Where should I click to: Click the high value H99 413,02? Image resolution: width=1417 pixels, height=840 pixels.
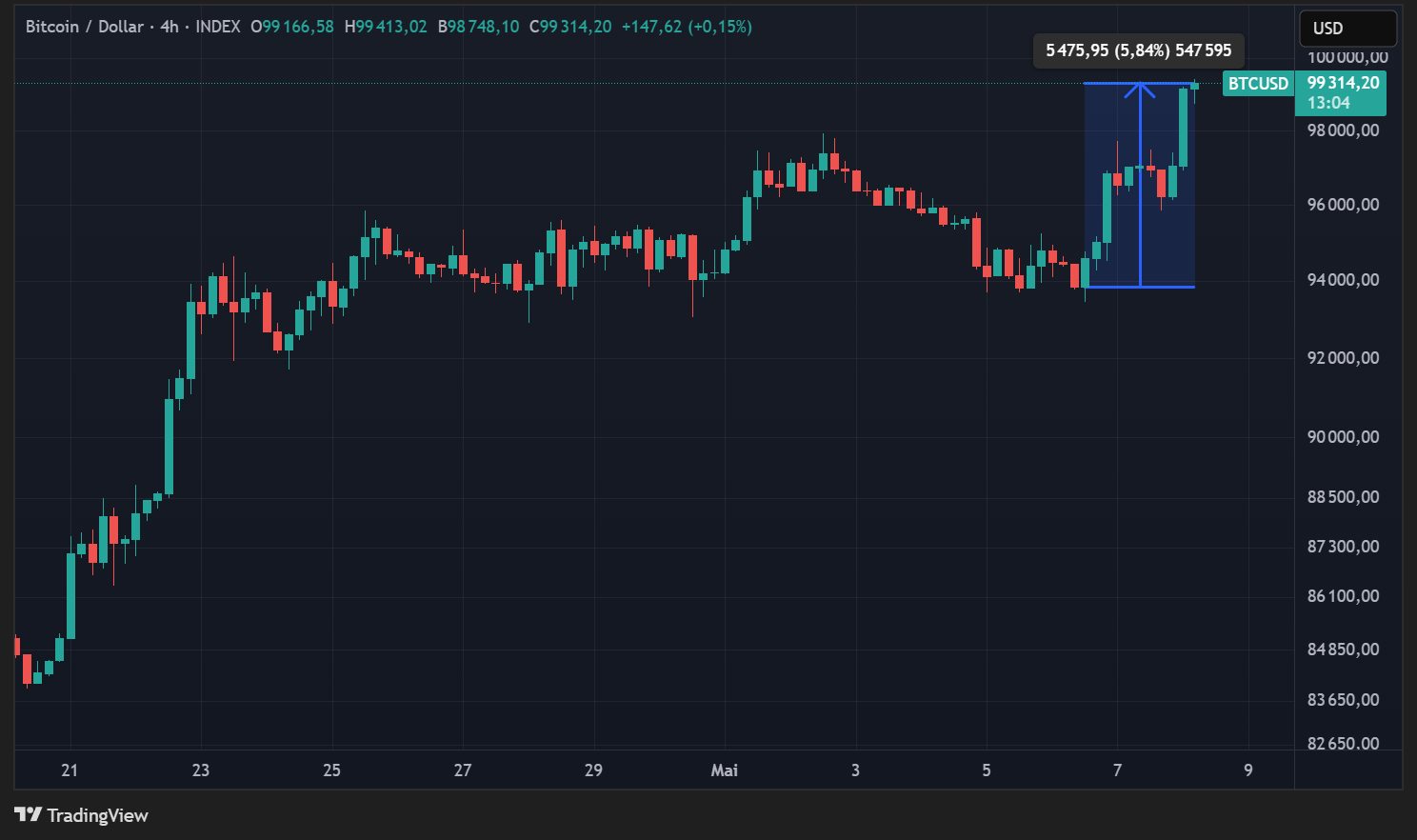click(x=386, y=27)
